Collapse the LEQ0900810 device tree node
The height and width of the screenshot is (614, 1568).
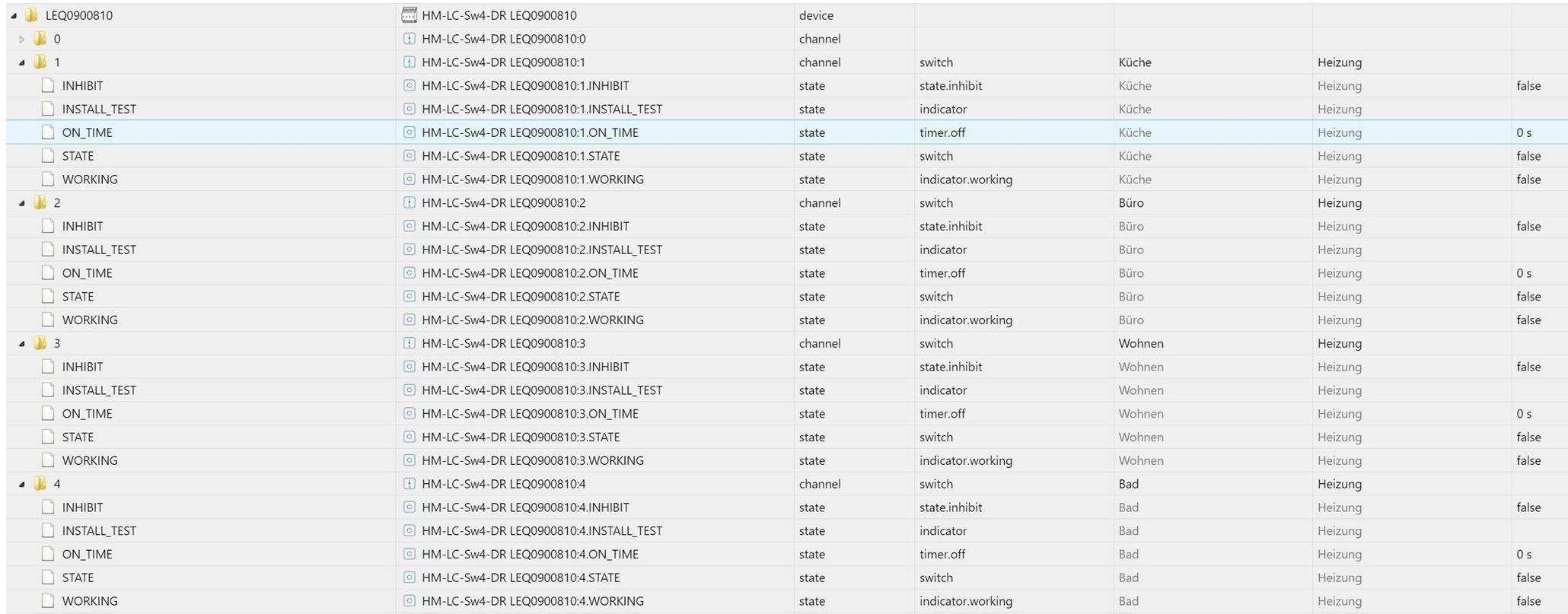pyautogui.click(x=14, y=16)
